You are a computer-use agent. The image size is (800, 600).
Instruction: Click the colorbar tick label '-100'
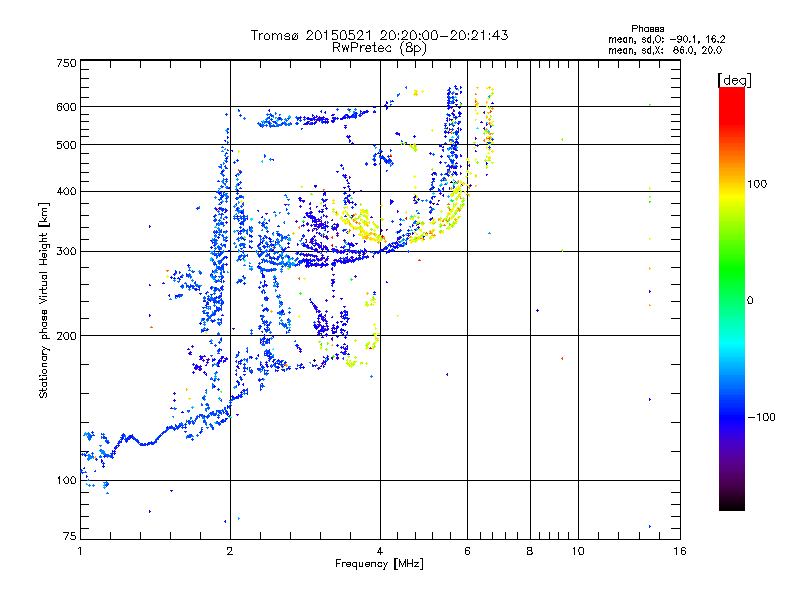[762, 417]
